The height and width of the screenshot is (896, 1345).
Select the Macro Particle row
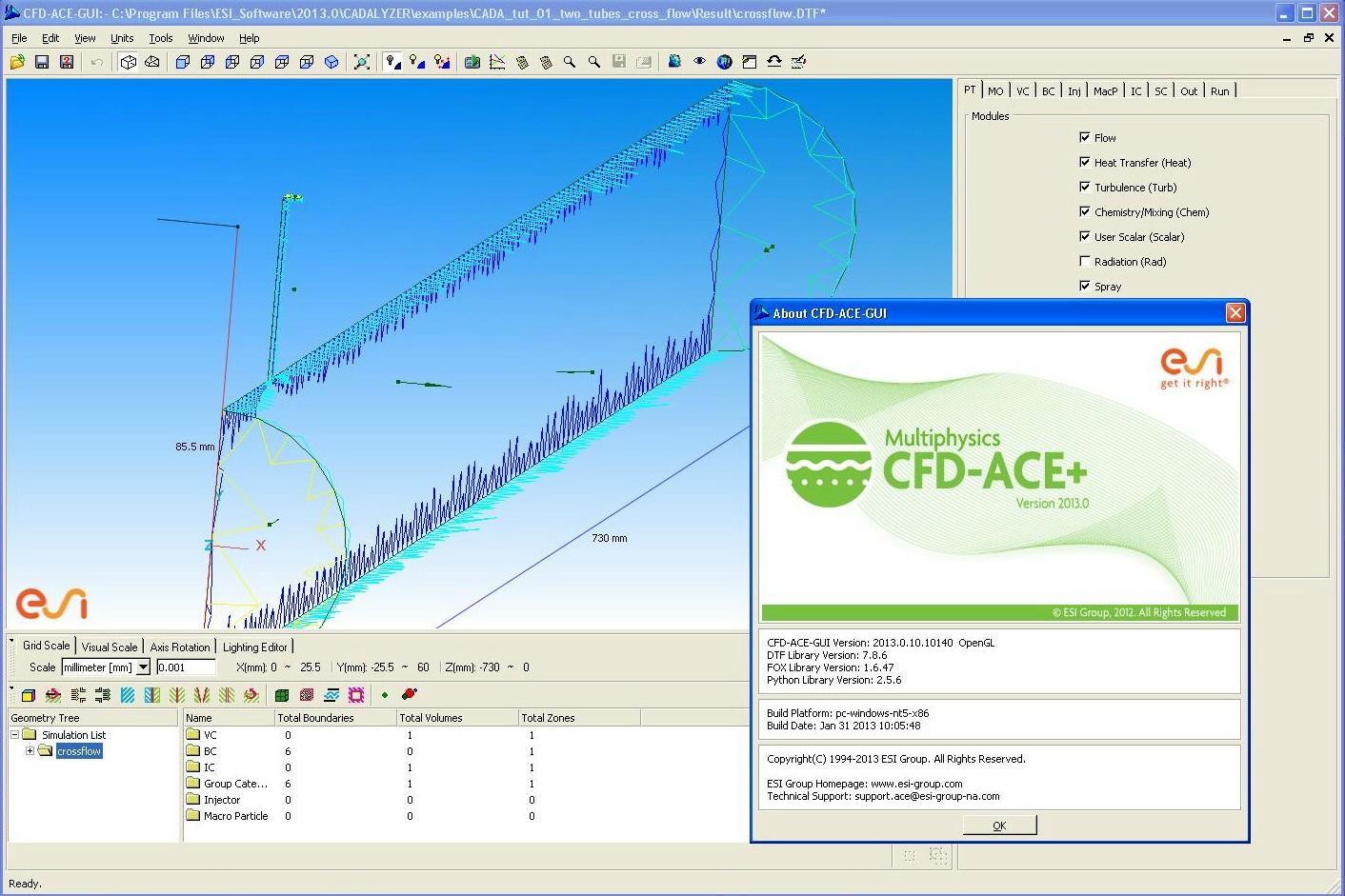(227, 816)
